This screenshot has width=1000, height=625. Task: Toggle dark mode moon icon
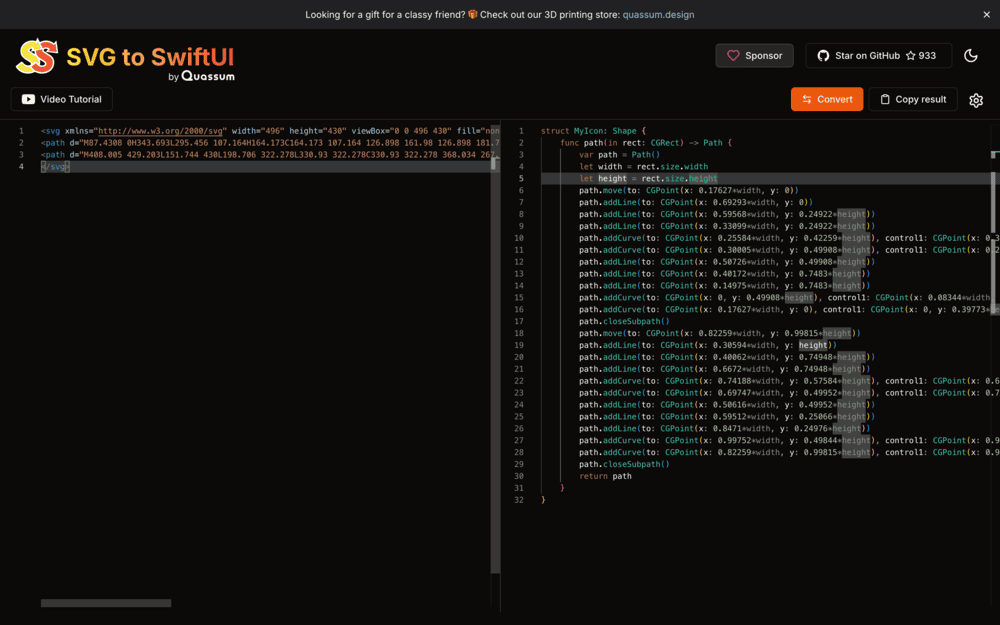coord(971,55)
